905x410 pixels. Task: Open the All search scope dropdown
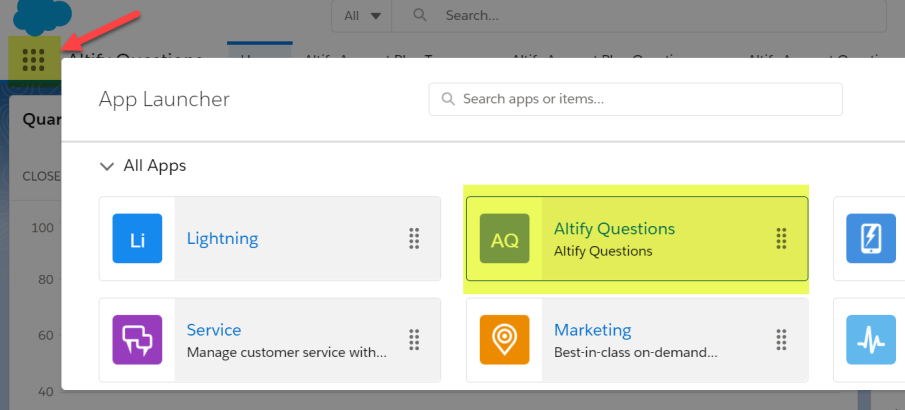click(x=362, y=16)
